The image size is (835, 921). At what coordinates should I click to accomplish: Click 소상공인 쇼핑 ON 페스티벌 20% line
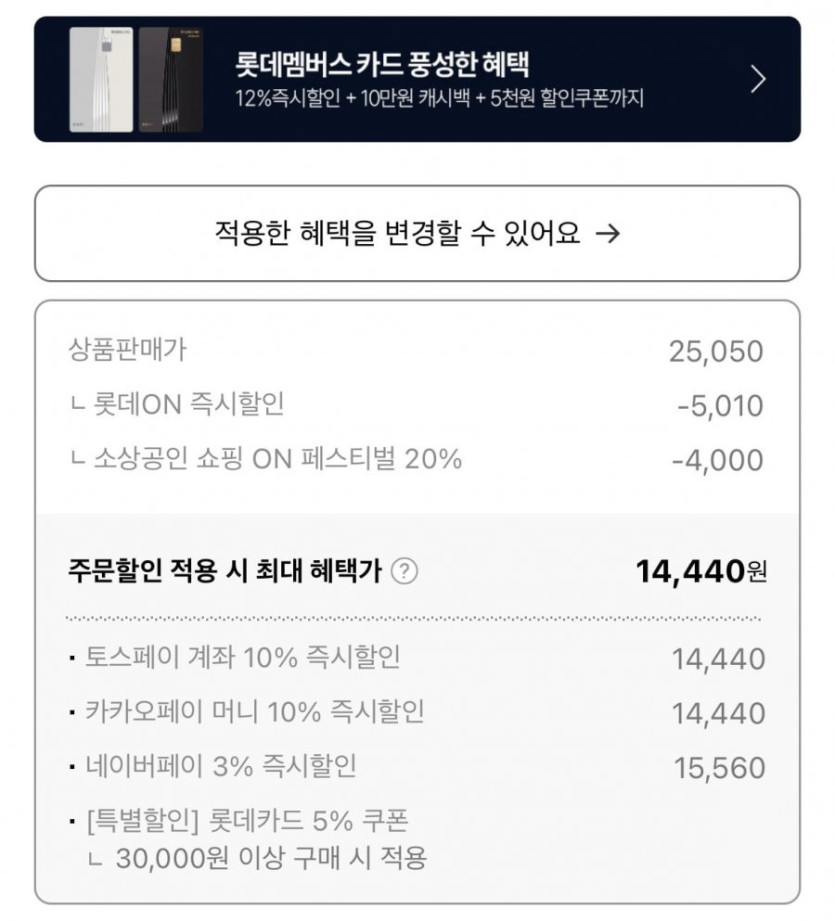tap(267, 459)
